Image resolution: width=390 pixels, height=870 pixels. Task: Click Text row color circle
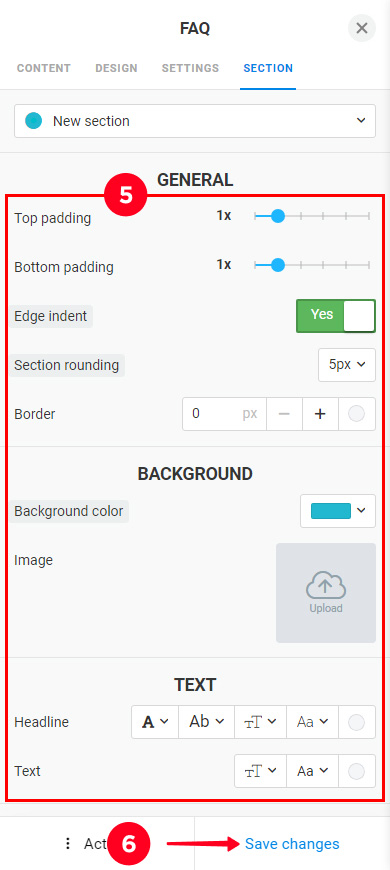[x=356, y=771]
